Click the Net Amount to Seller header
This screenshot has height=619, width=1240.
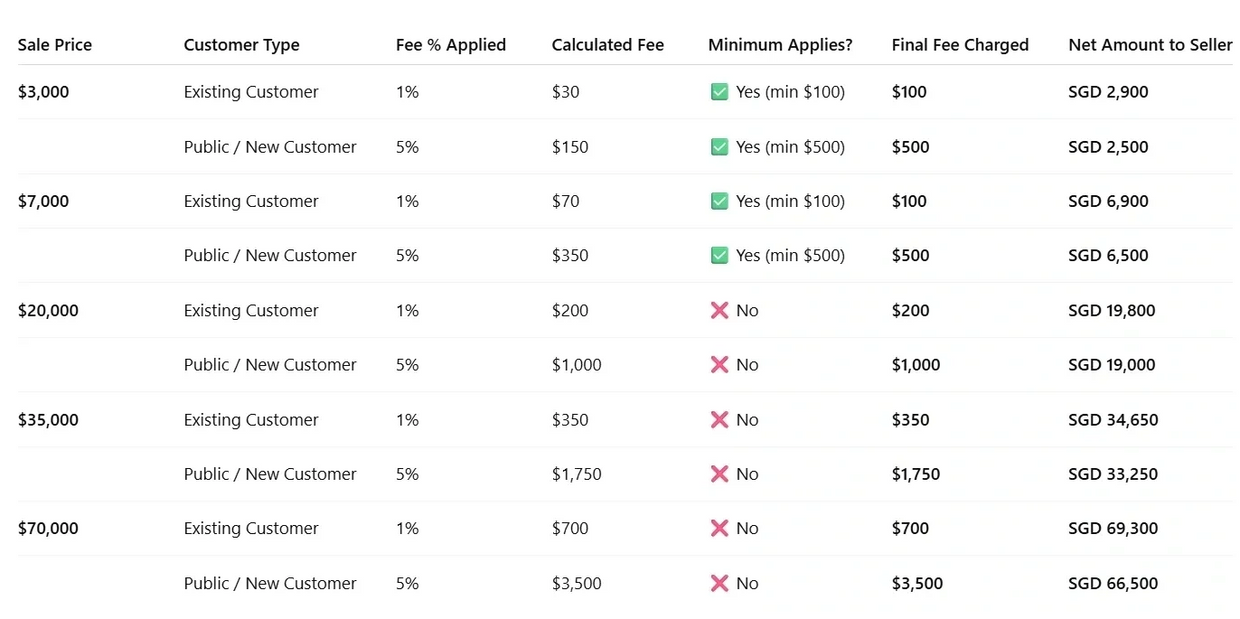tap(1150, 45)
